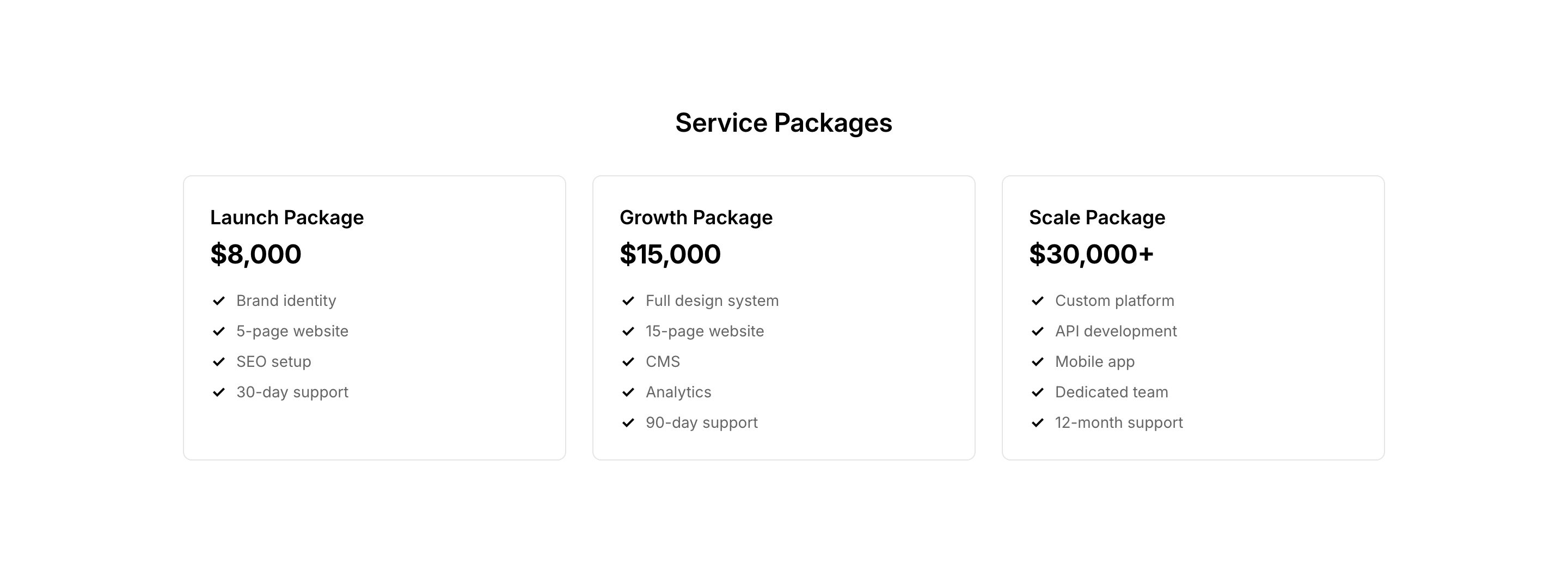Click the checkmark beside 30-day support
Screen dimensions: 1568x565
click(218, 392)
